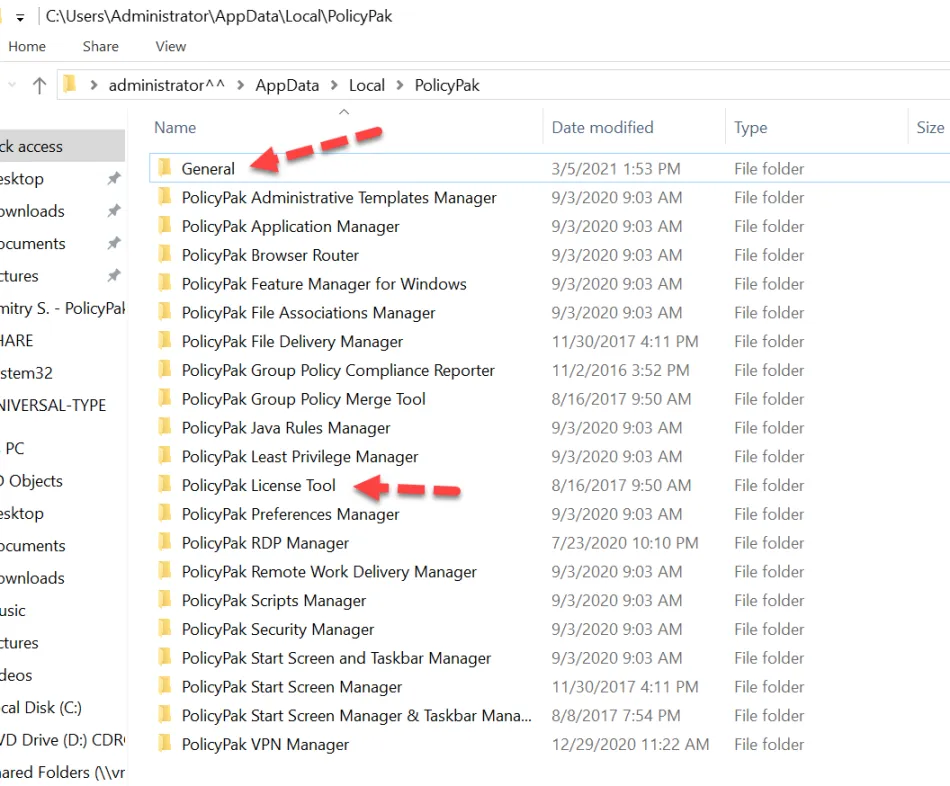Viewport: 950px width, 786px height.
Task: Click the folder icon in address bar
Action: [x=69, y=85]
